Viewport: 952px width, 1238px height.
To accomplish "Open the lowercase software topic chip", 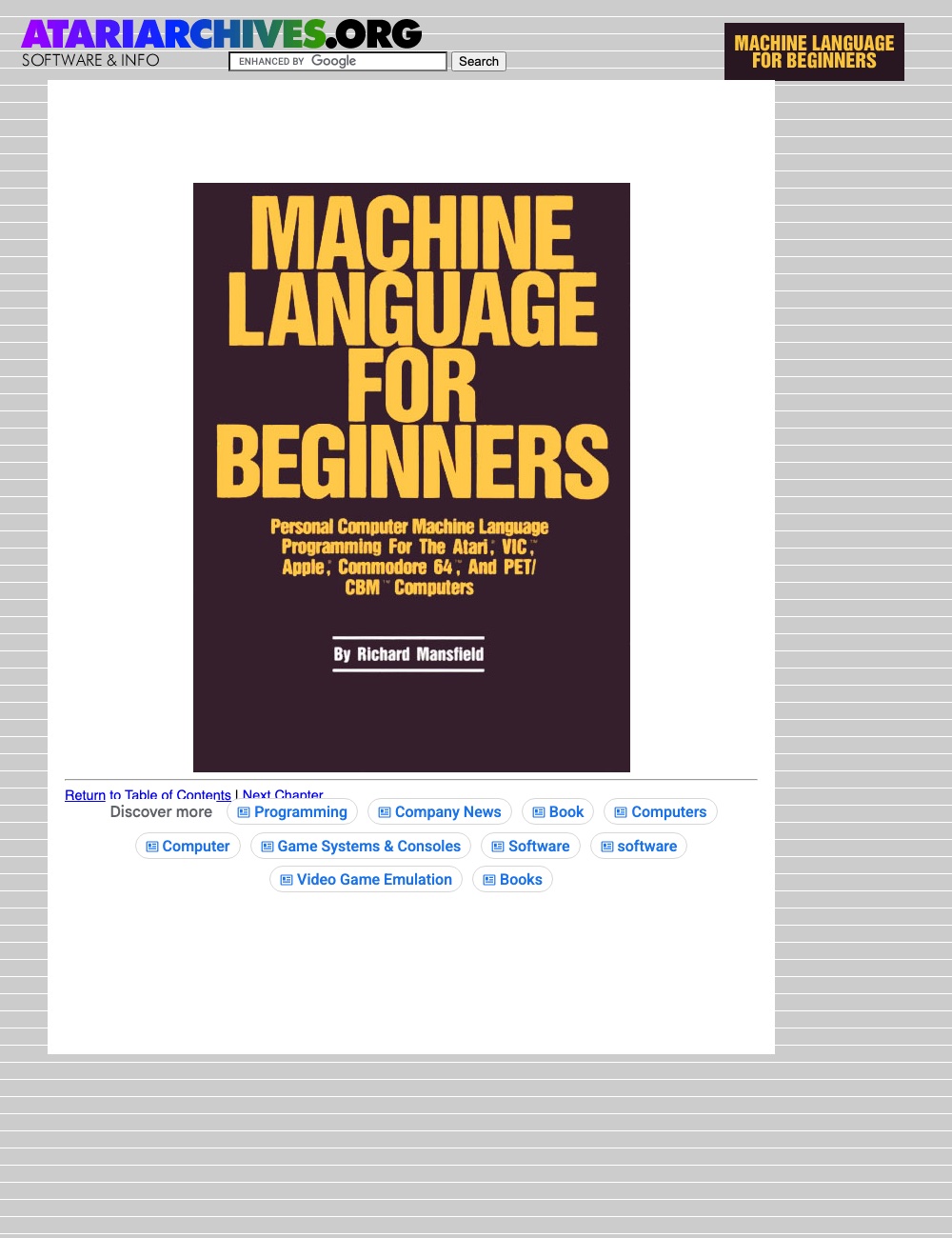I will (639, 846).
